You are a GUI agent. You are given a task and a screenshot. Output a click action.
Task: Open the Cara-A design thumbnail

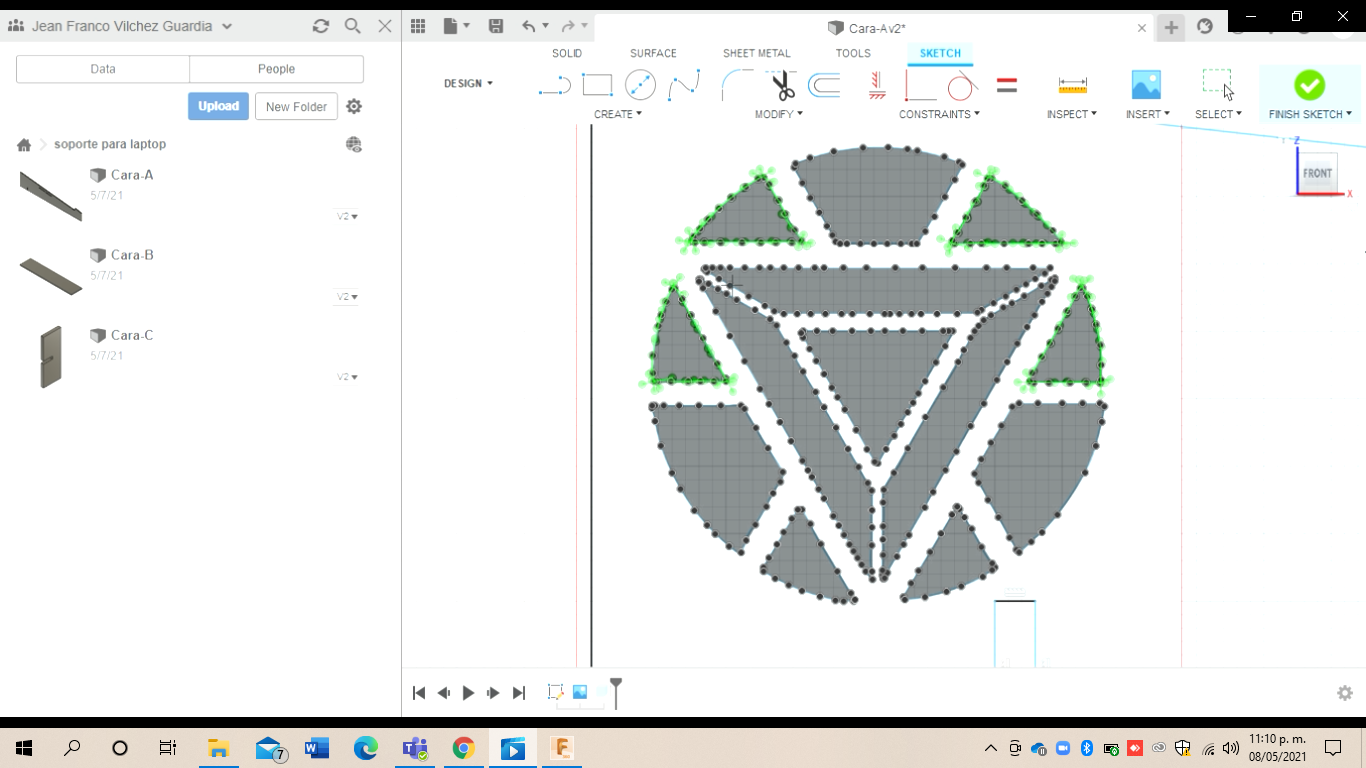50,195
